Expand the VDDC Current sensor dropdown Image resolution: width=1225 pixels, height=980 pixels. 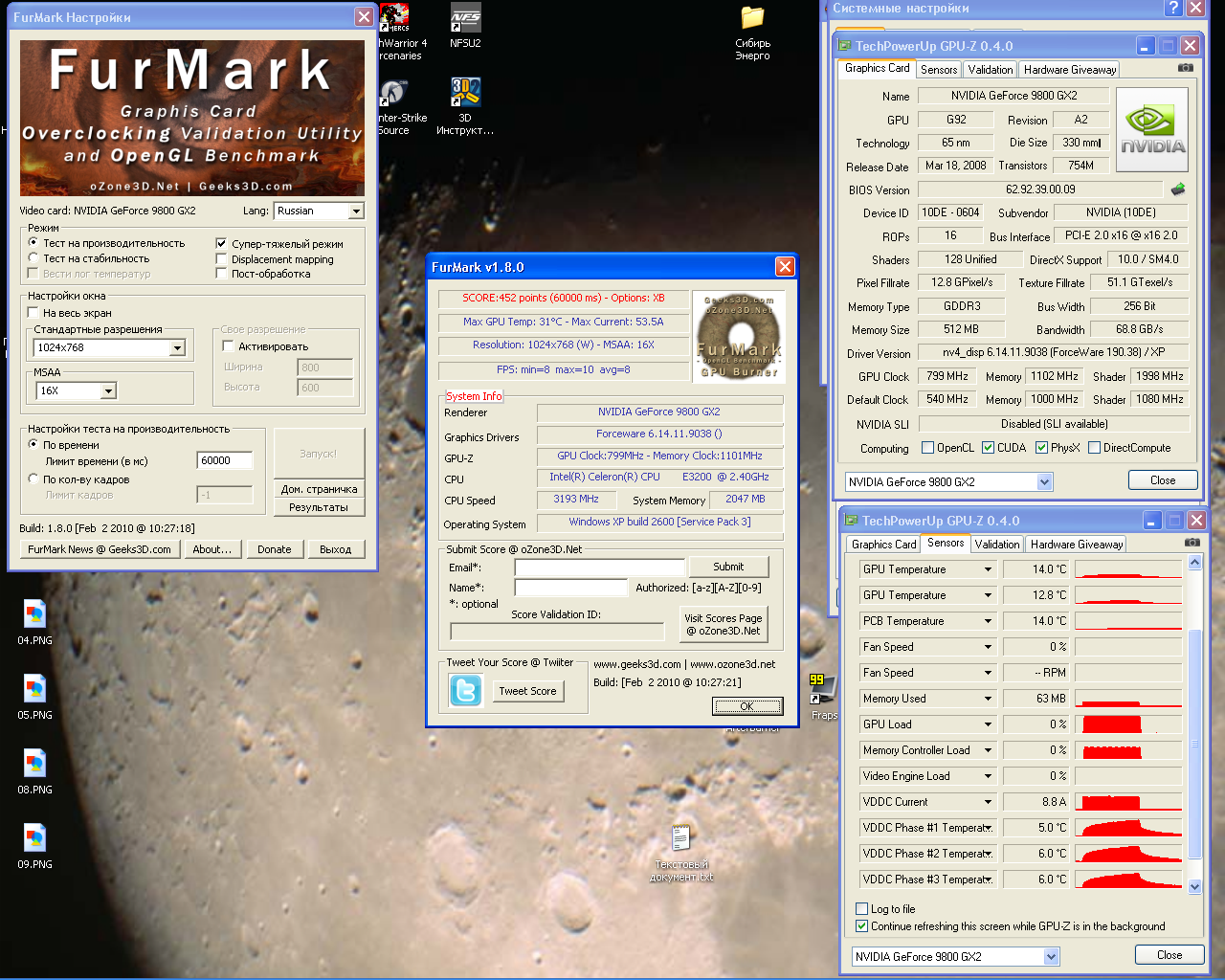988,802
